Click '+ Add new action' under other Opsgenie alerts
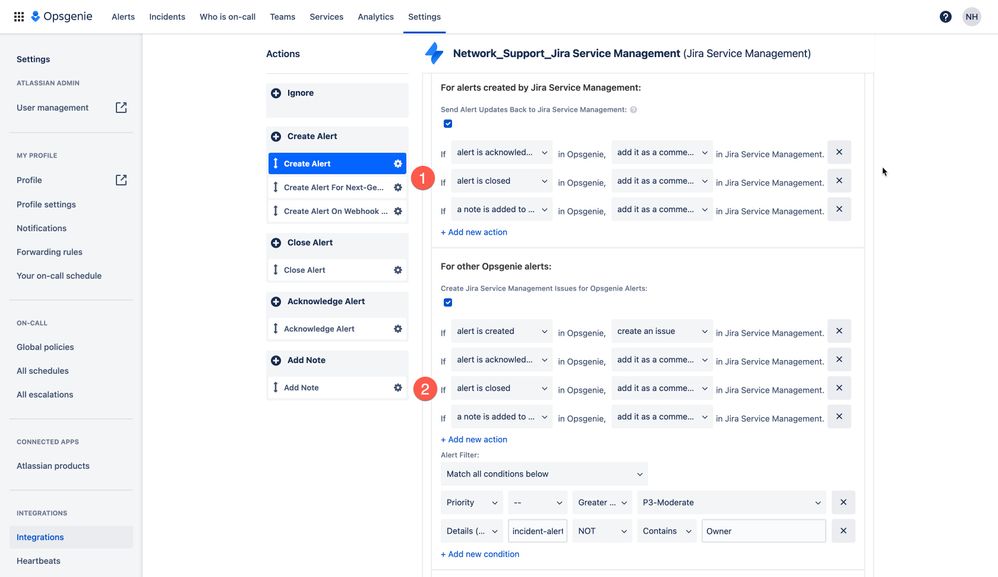The image size is (998, 577). pos(474,440)
